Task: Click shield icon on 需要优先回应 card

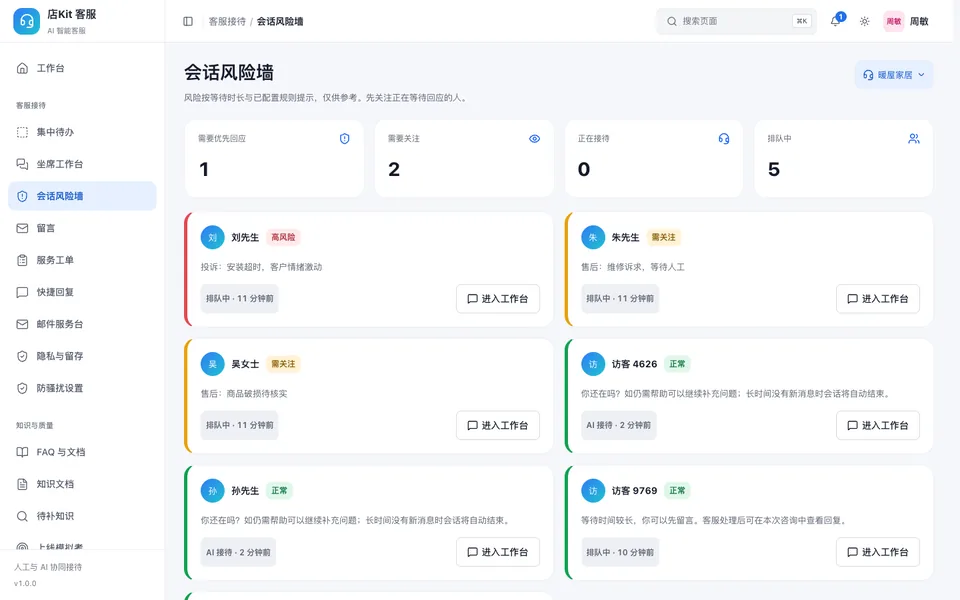Action: [345, 139]
